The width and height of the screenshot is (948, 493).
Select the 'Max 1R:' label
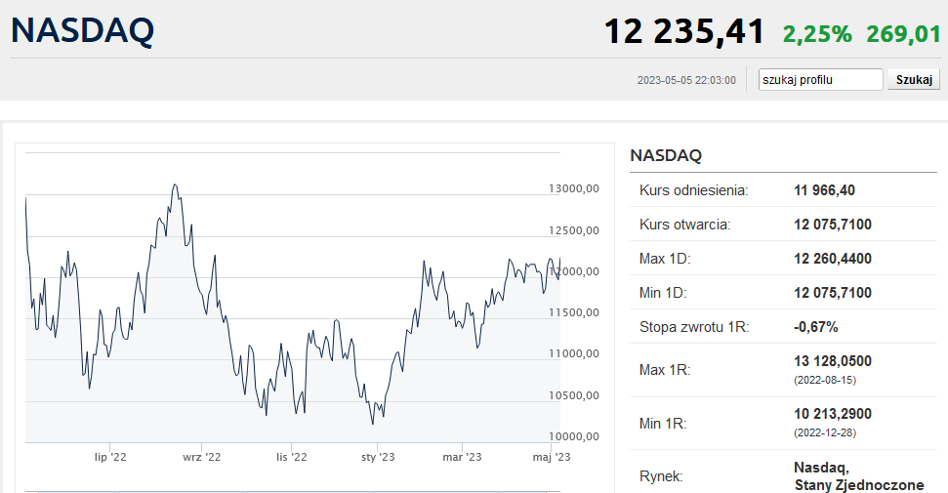coord(664,370)
